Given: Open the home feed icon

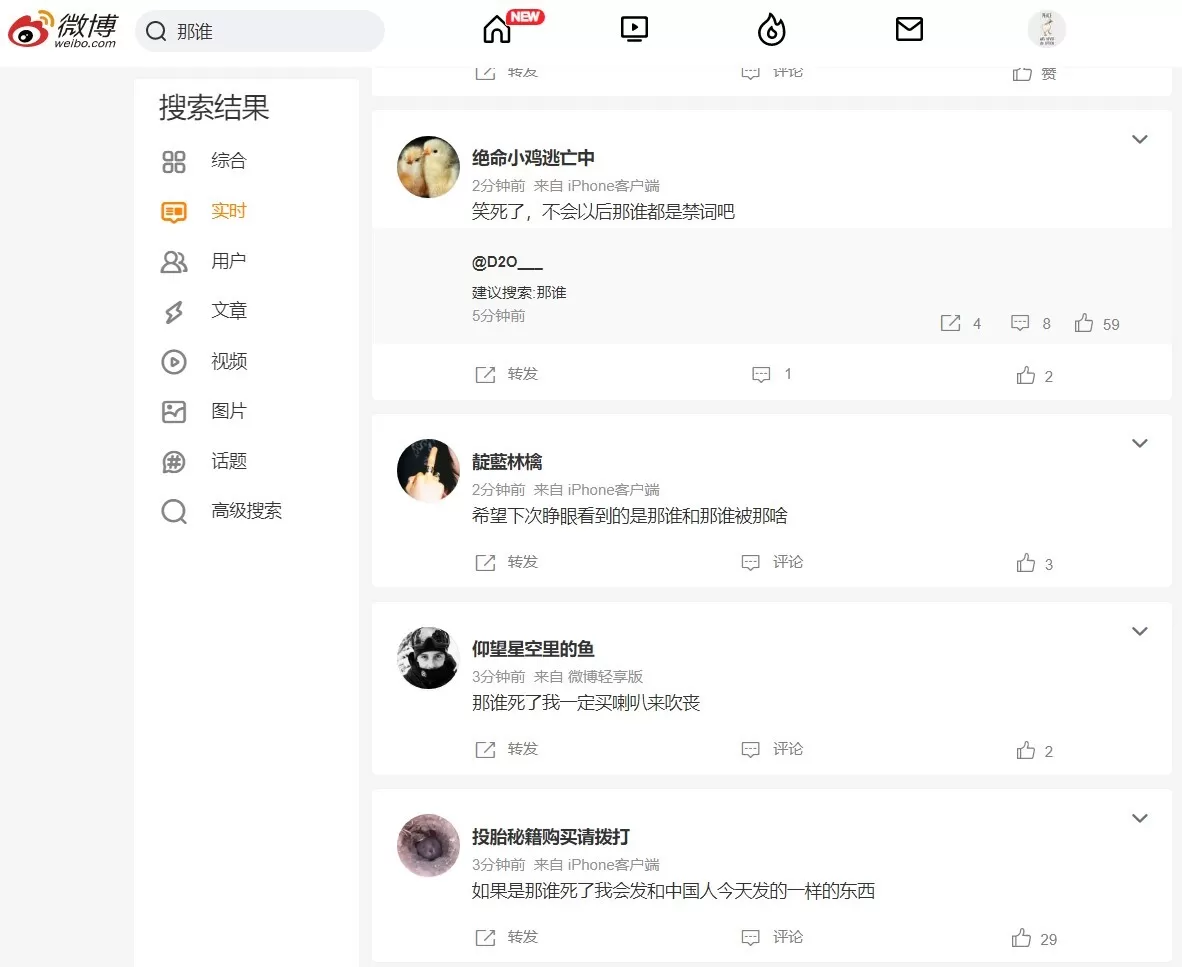Looking at the screenshot, I should click(497, 30).
